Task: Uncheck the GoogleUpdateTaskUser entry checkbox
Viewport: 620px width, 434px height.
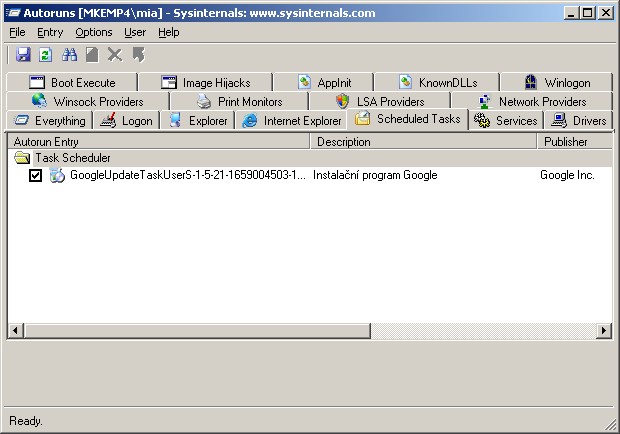Action: tap(36, 175)
